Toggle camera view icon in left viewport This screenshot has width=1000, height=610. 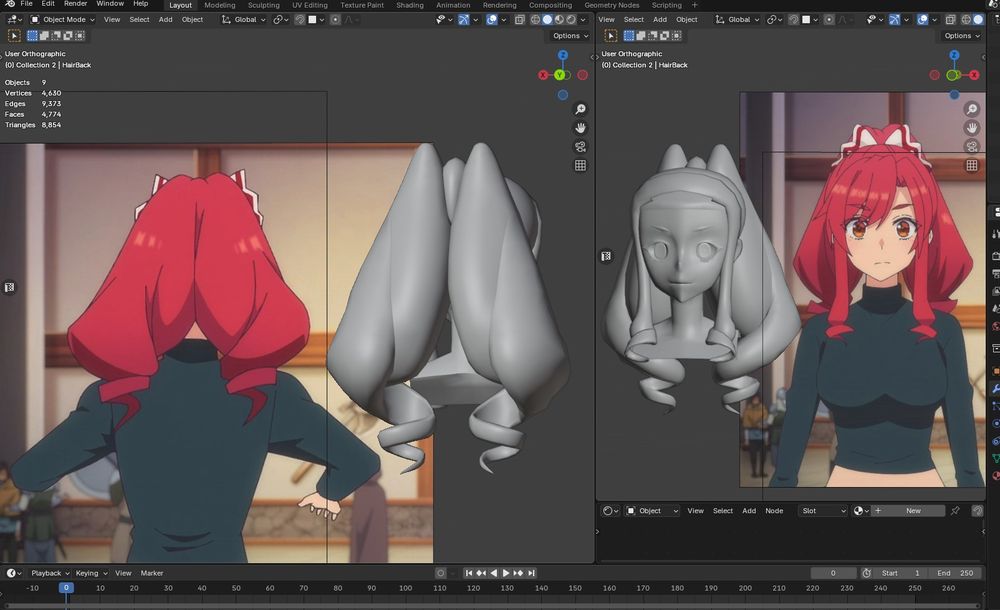click(580, 147)
